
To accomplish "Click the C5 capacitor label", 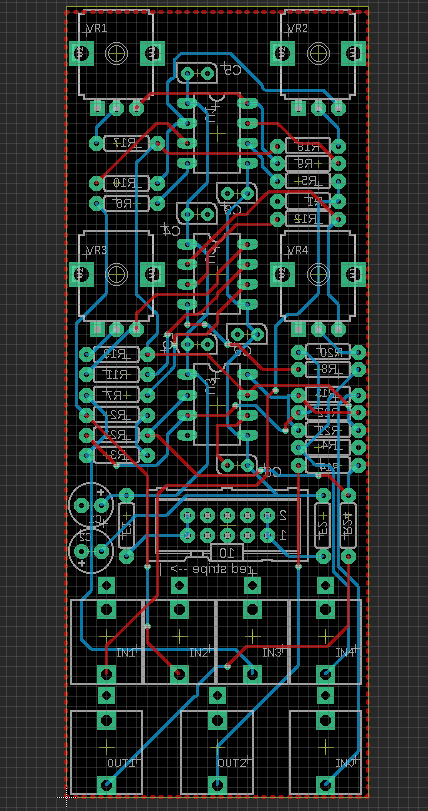I will click(232, 70).
